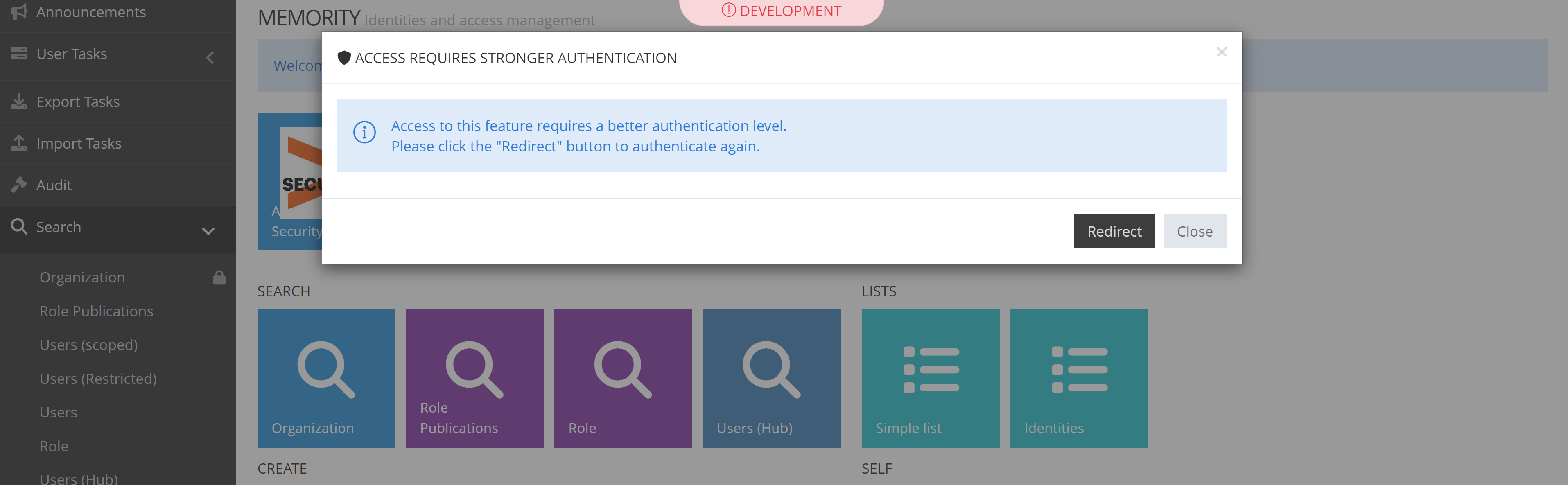Select Users (Restricted) in sidebar

tap(98, 379)
